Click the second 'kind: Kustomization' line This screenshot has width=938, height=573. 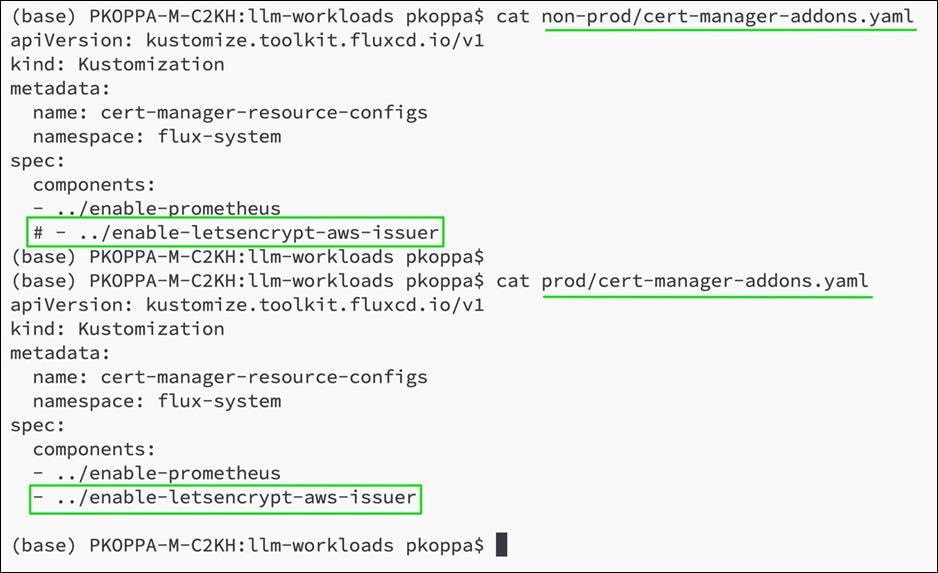tap(117, 329)
